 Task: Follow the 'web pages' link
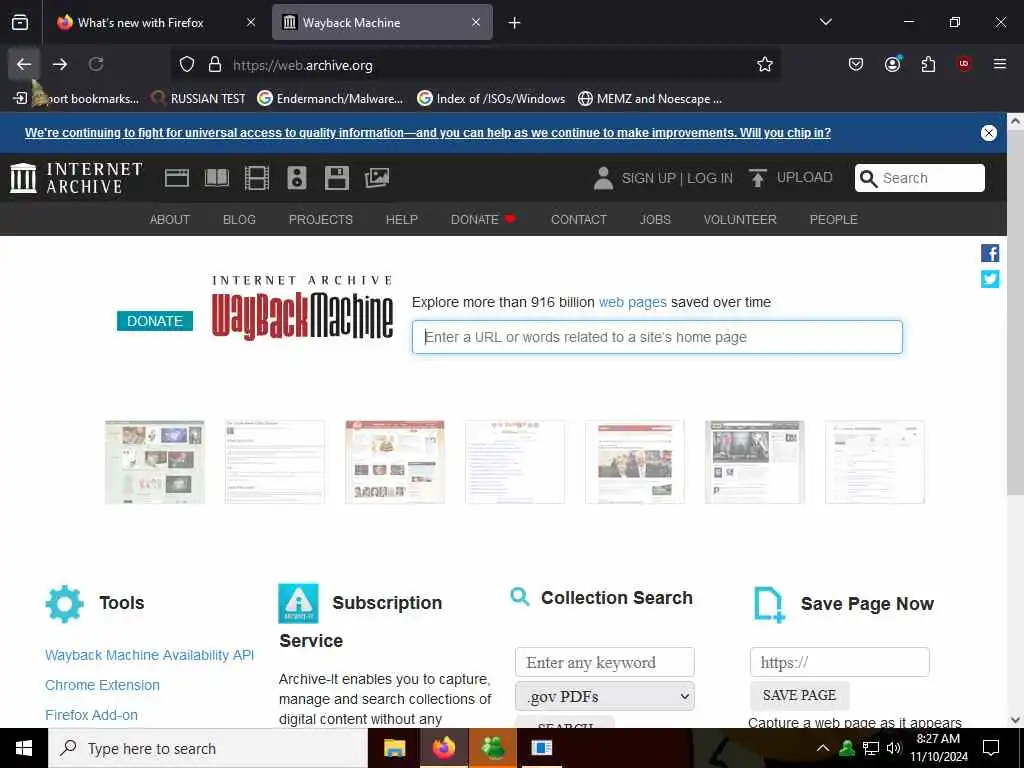[632, 302]
